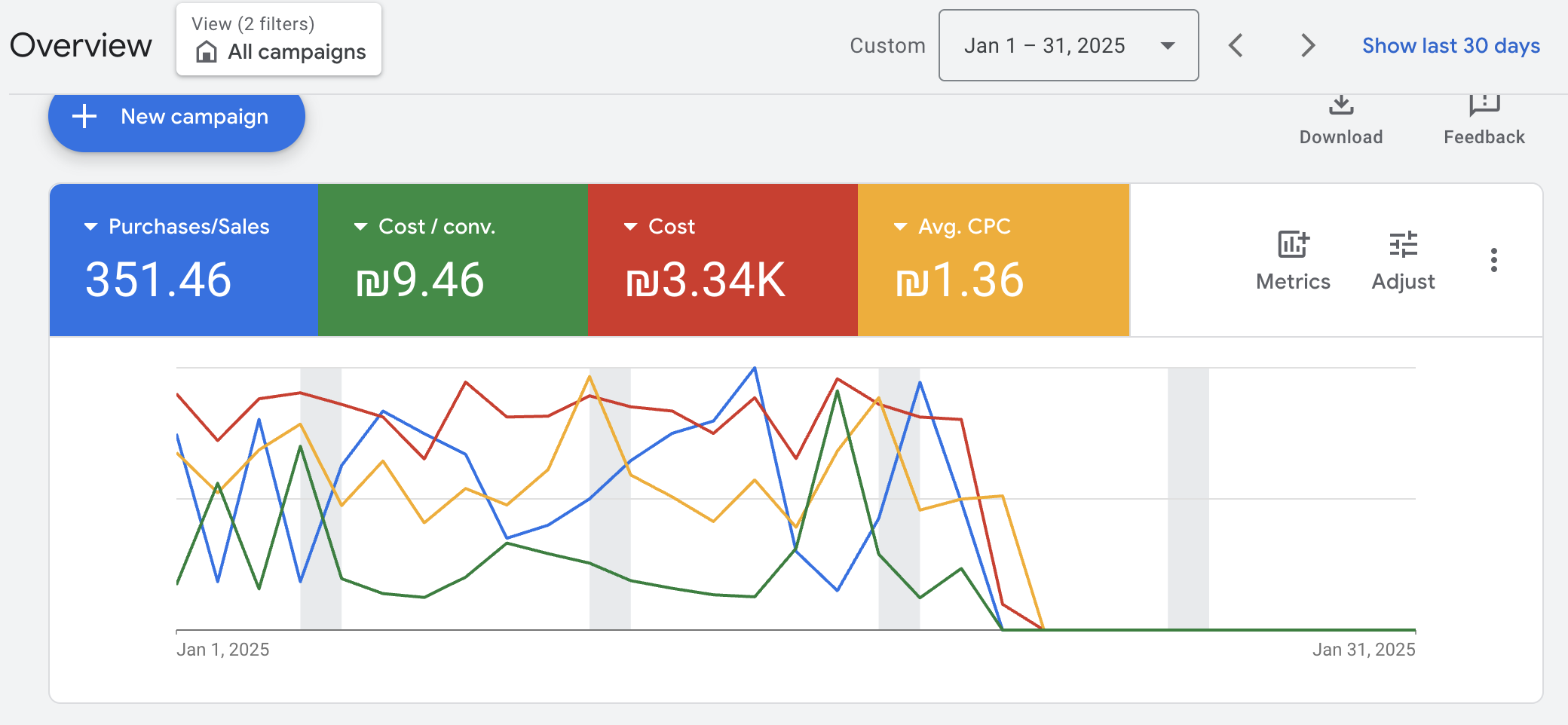
Task: Select the Avg. CPC metric card
Action: [x=992, y=260]
